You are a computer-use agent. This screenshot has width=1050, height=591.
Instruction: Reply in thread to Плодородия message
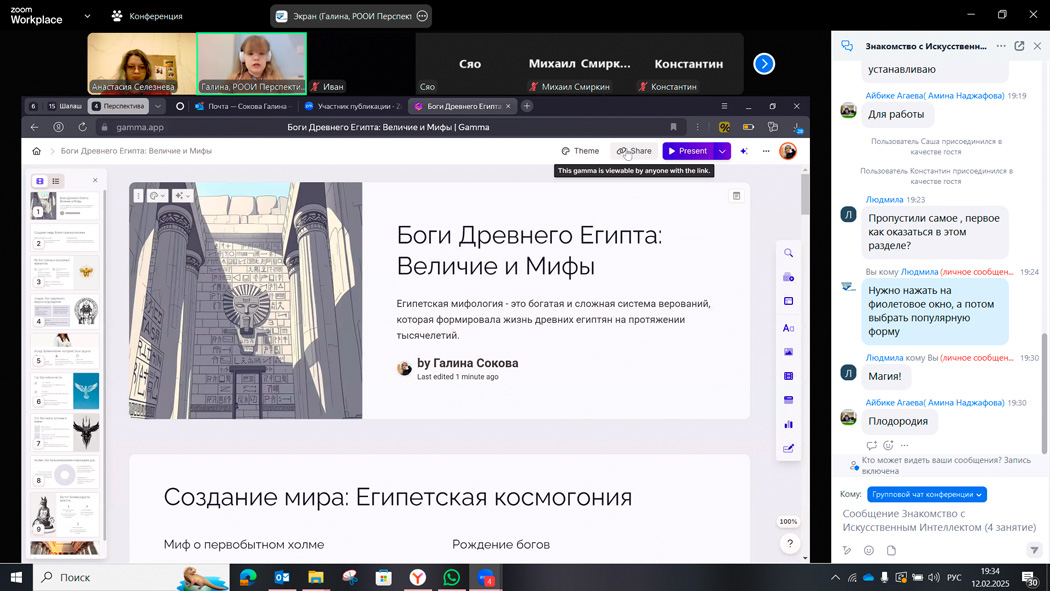(x=871, y=445)
